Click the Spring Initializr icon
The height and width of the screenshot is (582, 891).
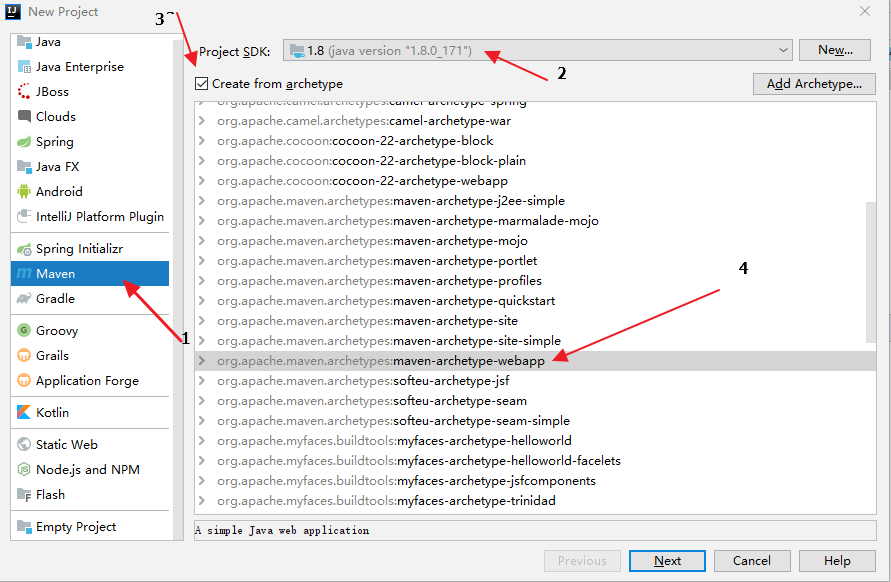point(24,249)
